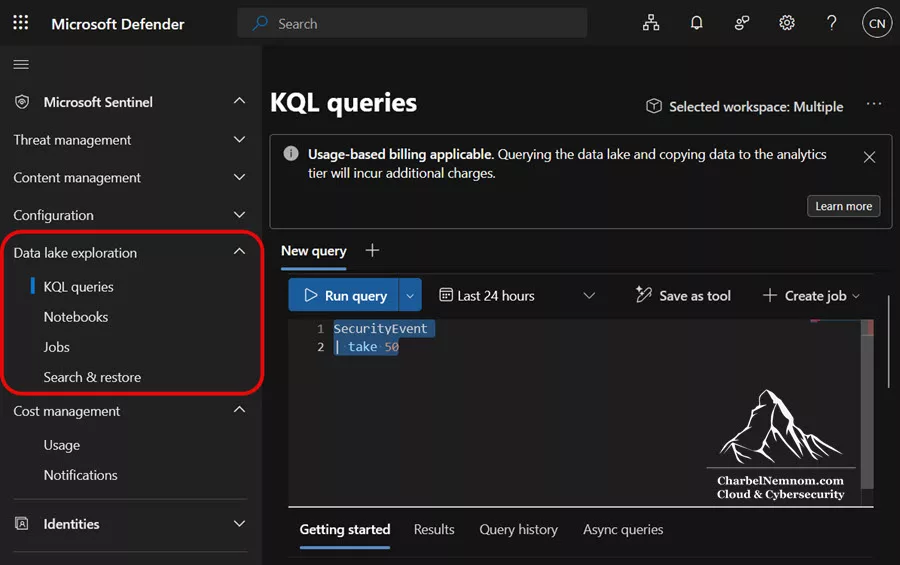Expand Content management section

coord(239,177)
